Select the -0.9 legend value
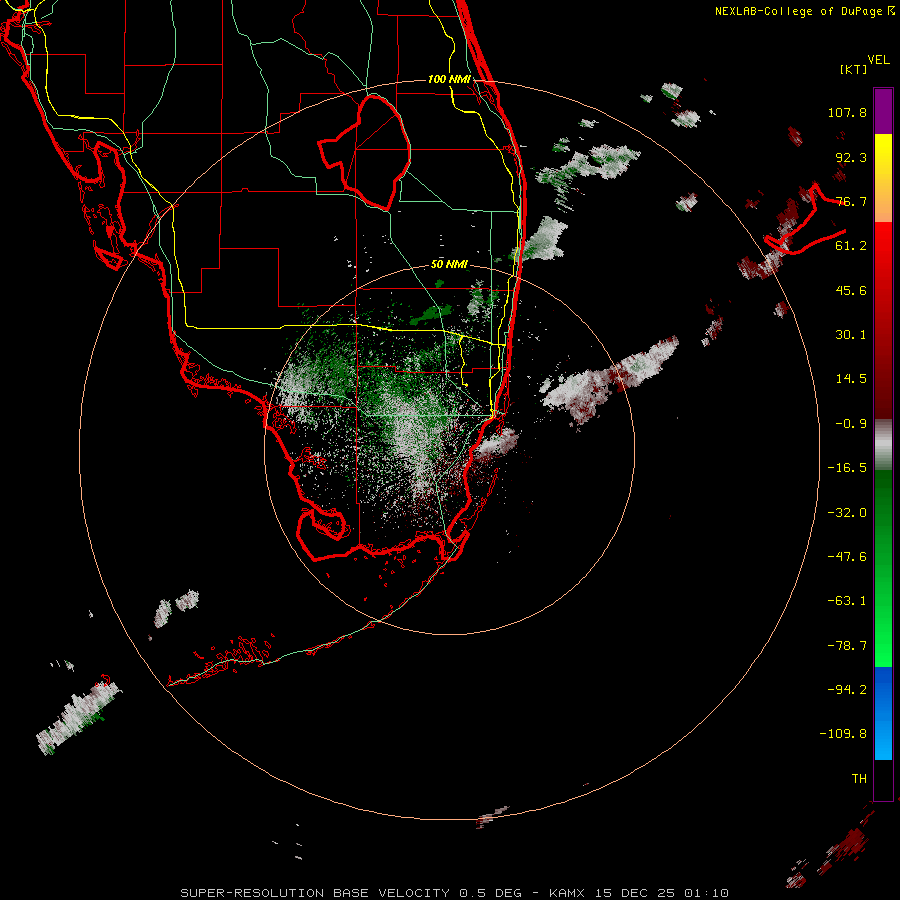The height and width of the screenshot is (900, 900). 851,424
